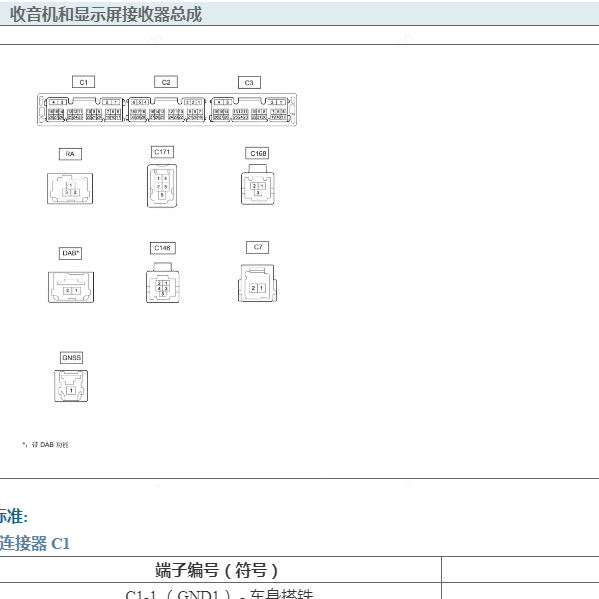Click the C1 connector pinout diagram
Screen dimensions: 599x599
tap(84, 110)
